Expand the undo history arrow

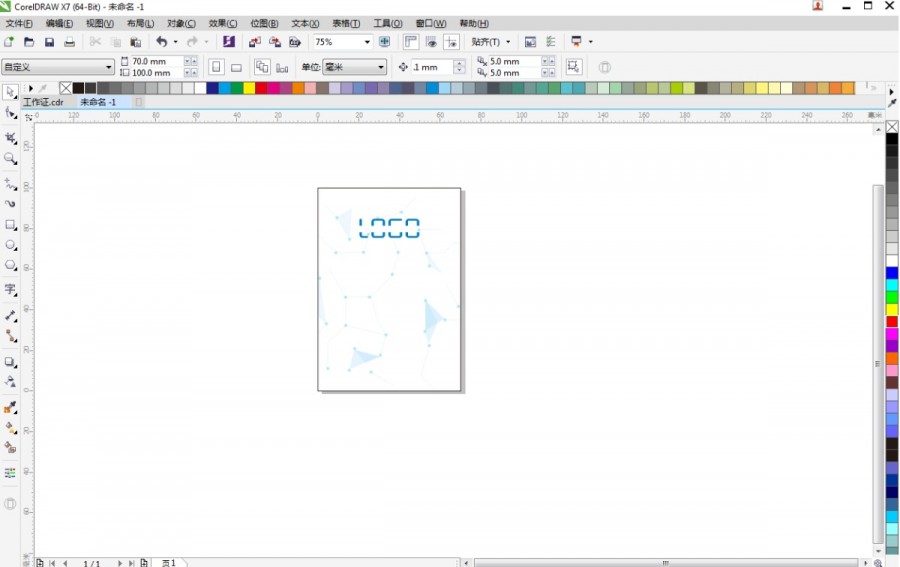[x=176, y=42]
